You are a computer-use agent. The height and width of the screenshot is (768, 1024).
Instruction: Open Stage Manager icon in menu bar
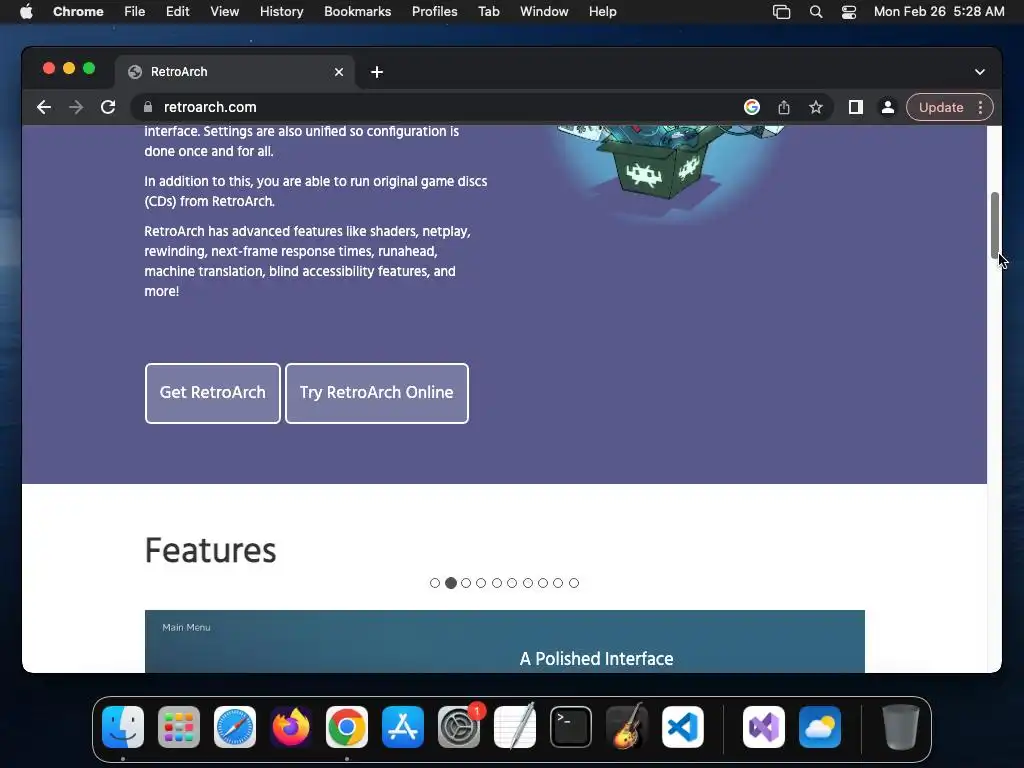pos(781,12)
